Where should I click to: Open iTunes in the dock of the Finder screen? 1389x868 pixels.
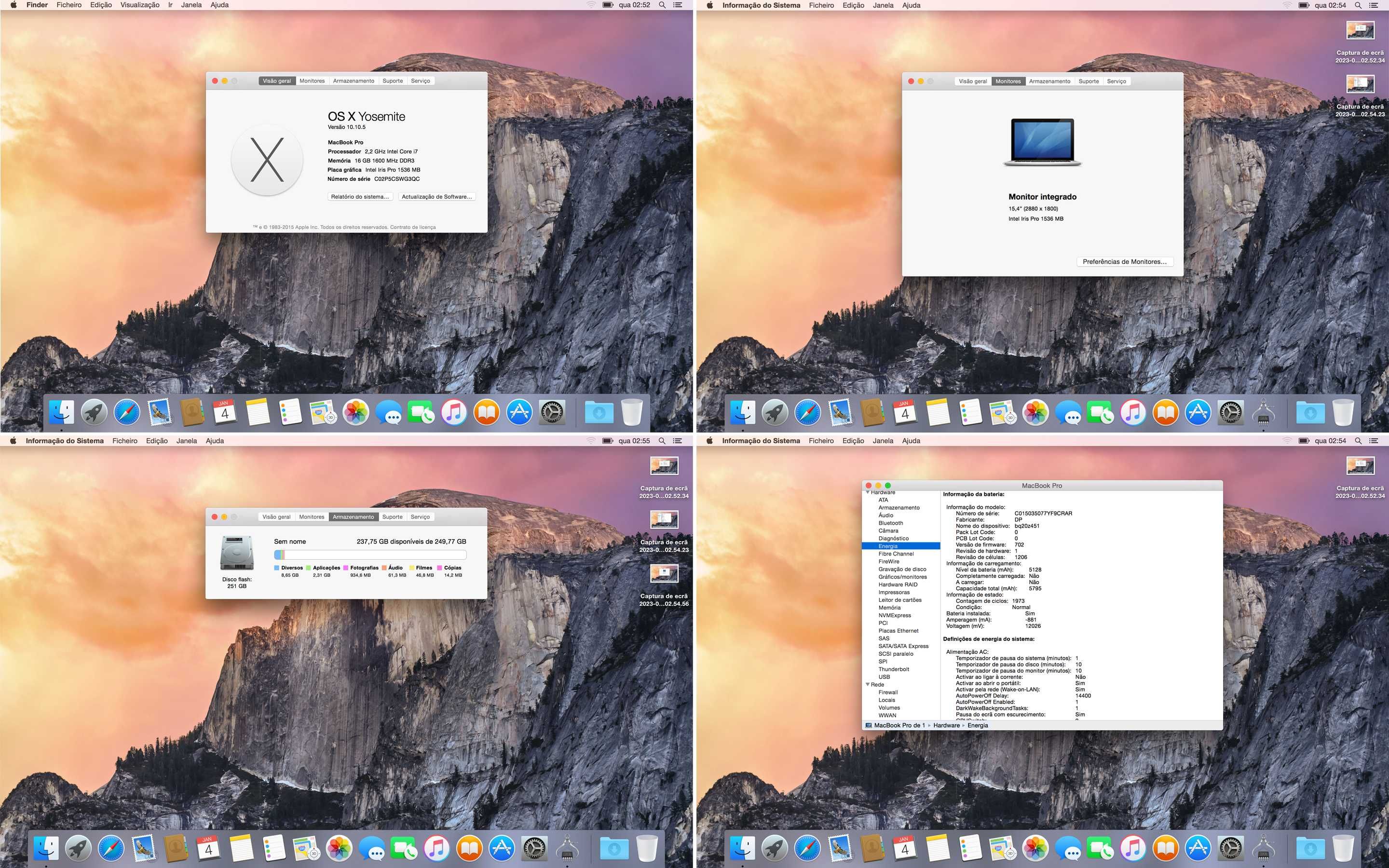coord(454,412)
